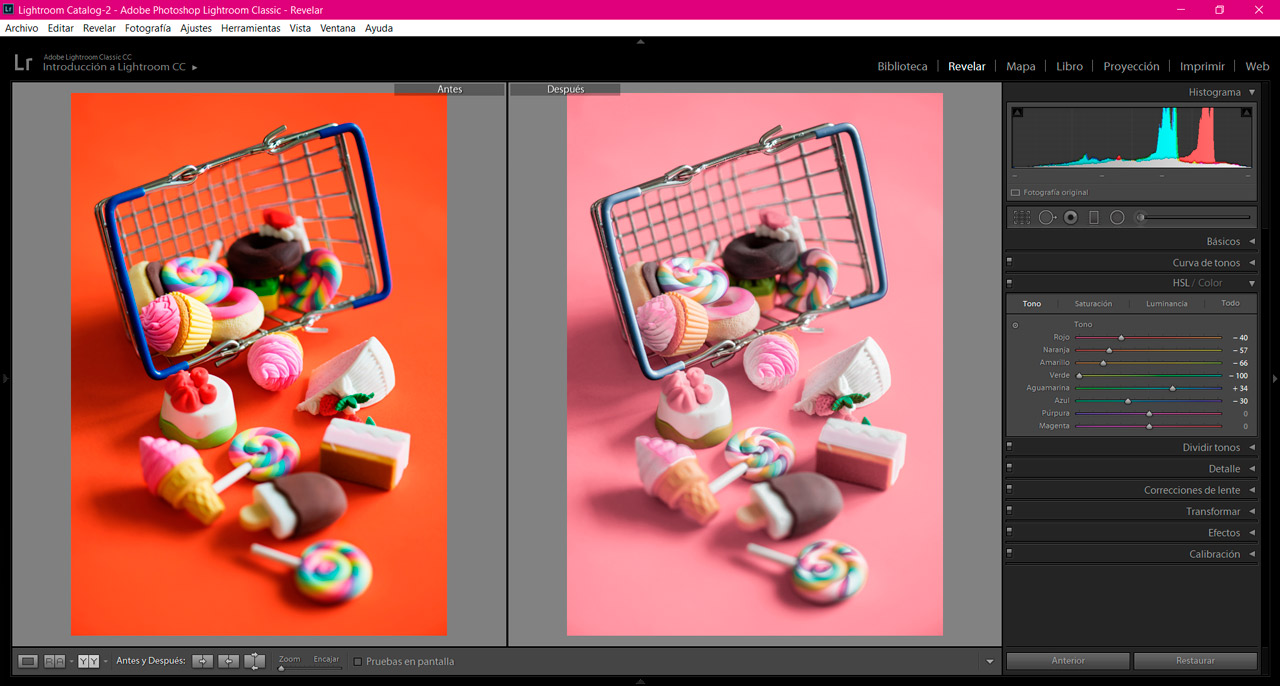This screenshot has height=686, width=1280.
Task: Open the Biblioteca module
Action: (x=902, y=67)
